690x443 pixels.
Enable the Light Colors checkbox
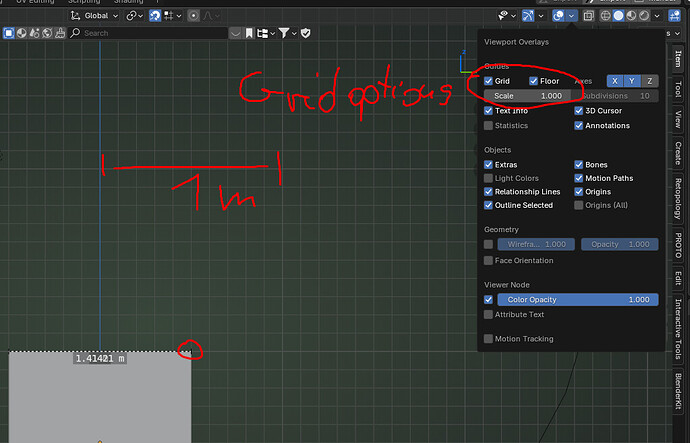tap(488, 178)
